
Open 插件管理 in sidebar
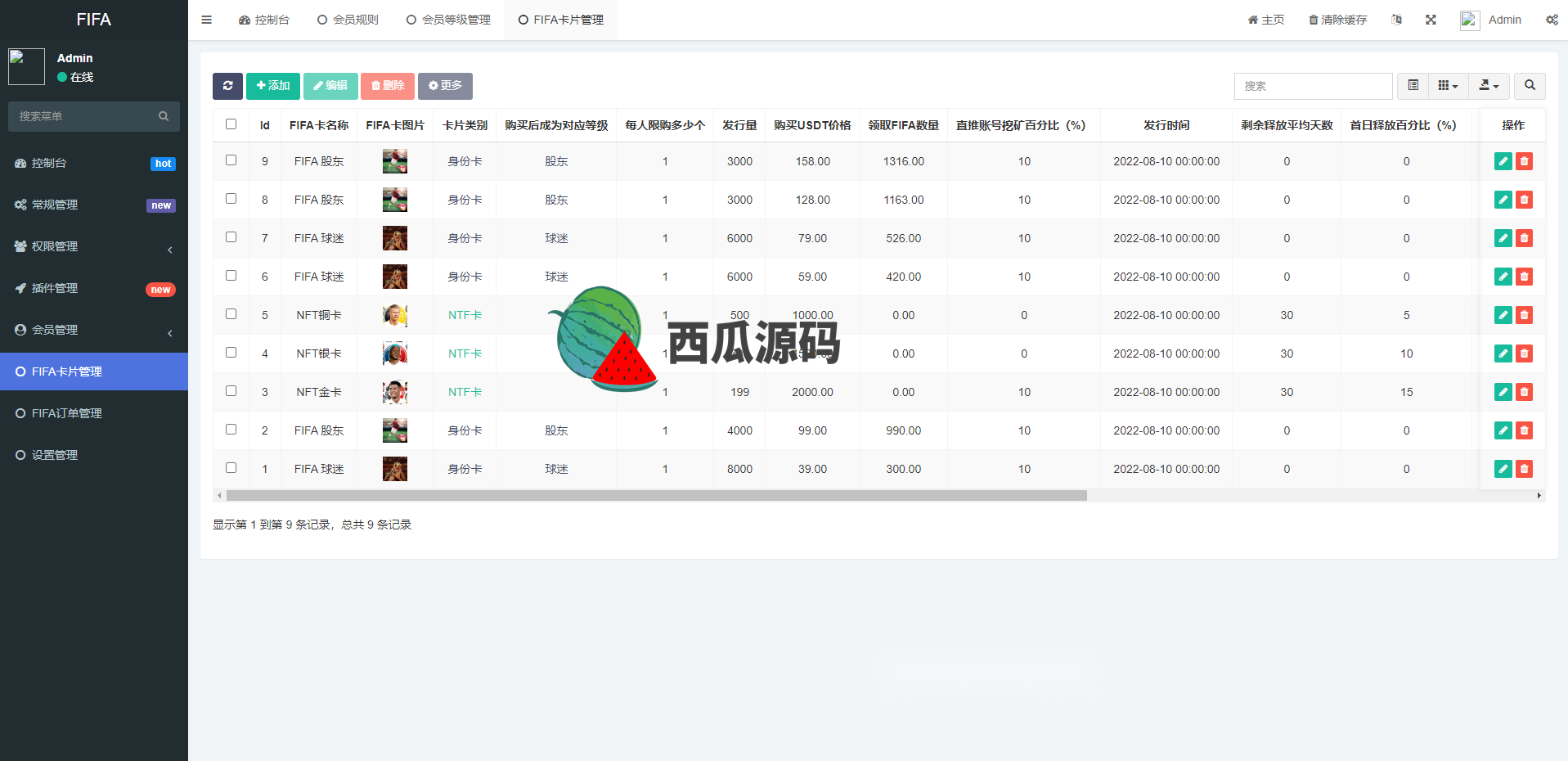coord(94,288)
